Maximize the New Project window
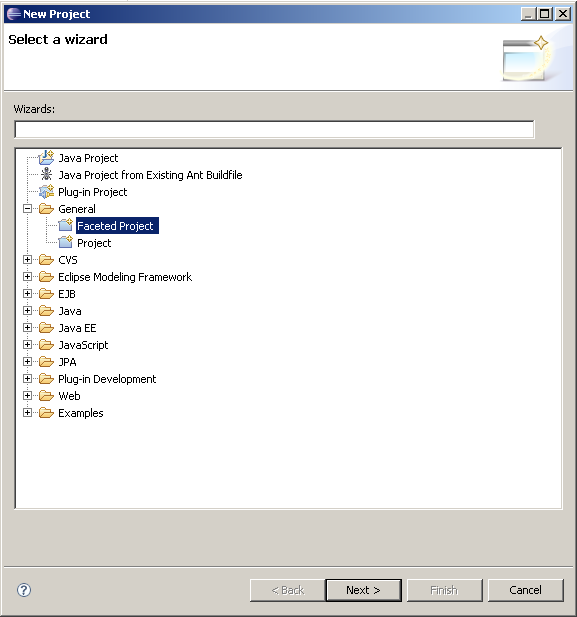577x617 pixels. [545, 14]
